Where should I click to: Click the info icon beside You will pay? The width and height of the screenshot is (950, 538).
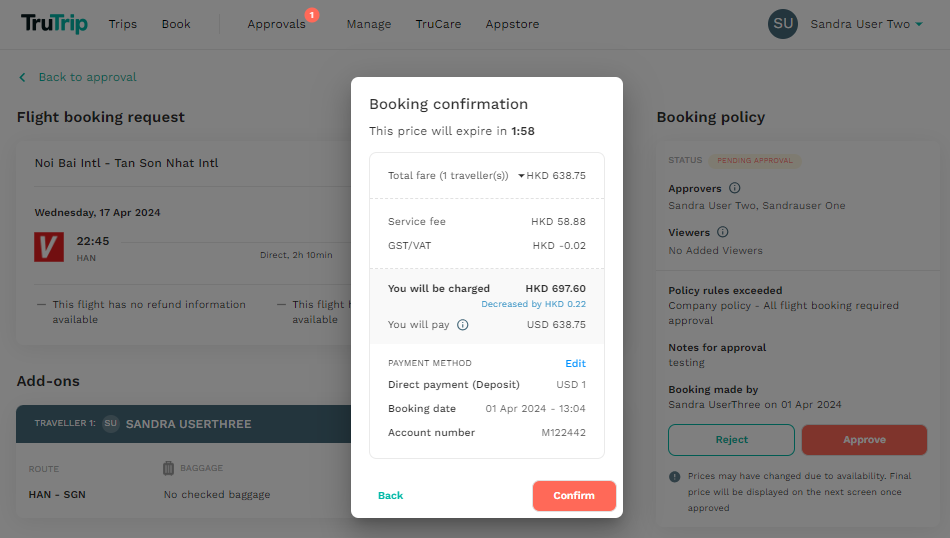(x=463, y=325)
